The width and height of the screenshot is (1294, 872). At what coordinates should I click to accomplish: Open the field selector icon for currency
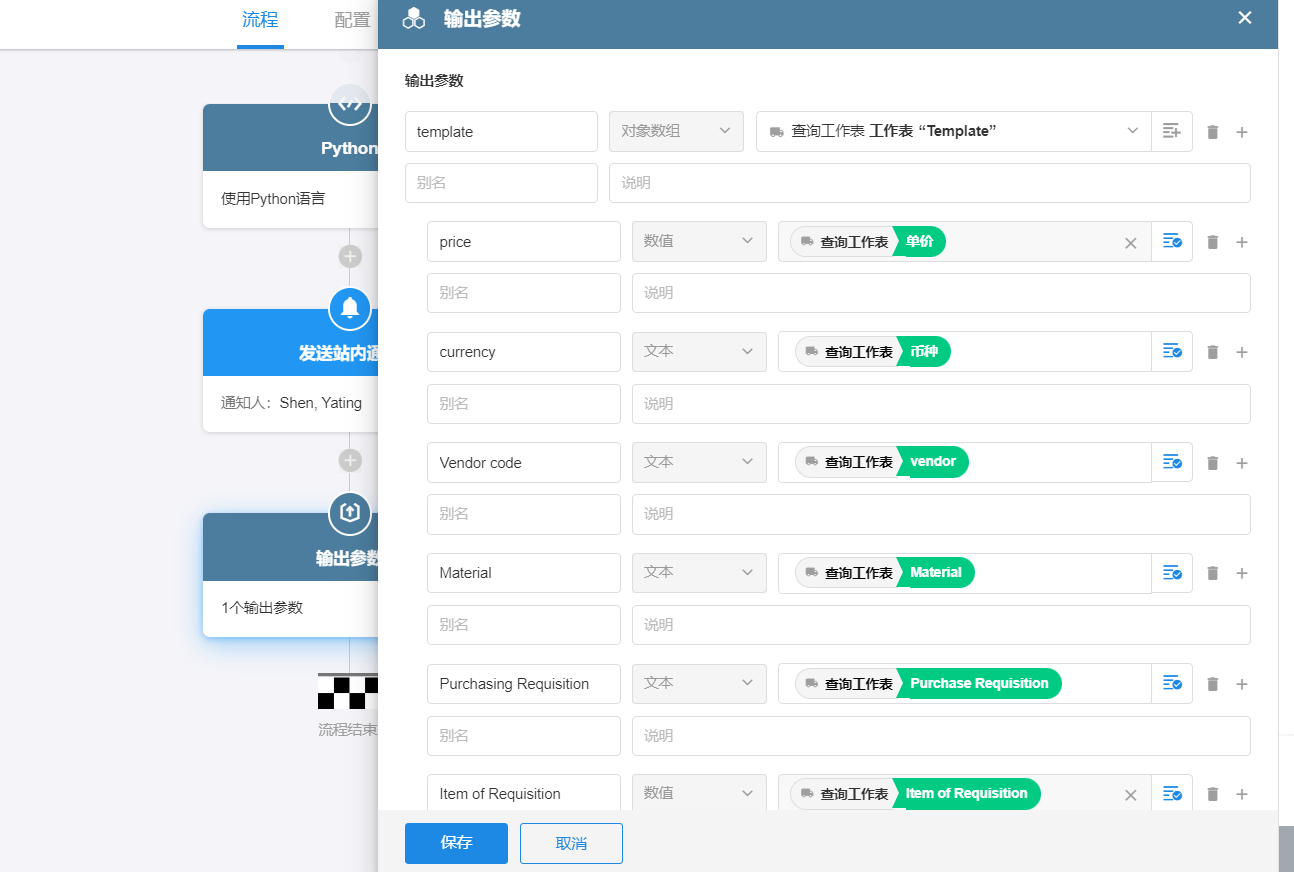click(x=1172, y=351)
